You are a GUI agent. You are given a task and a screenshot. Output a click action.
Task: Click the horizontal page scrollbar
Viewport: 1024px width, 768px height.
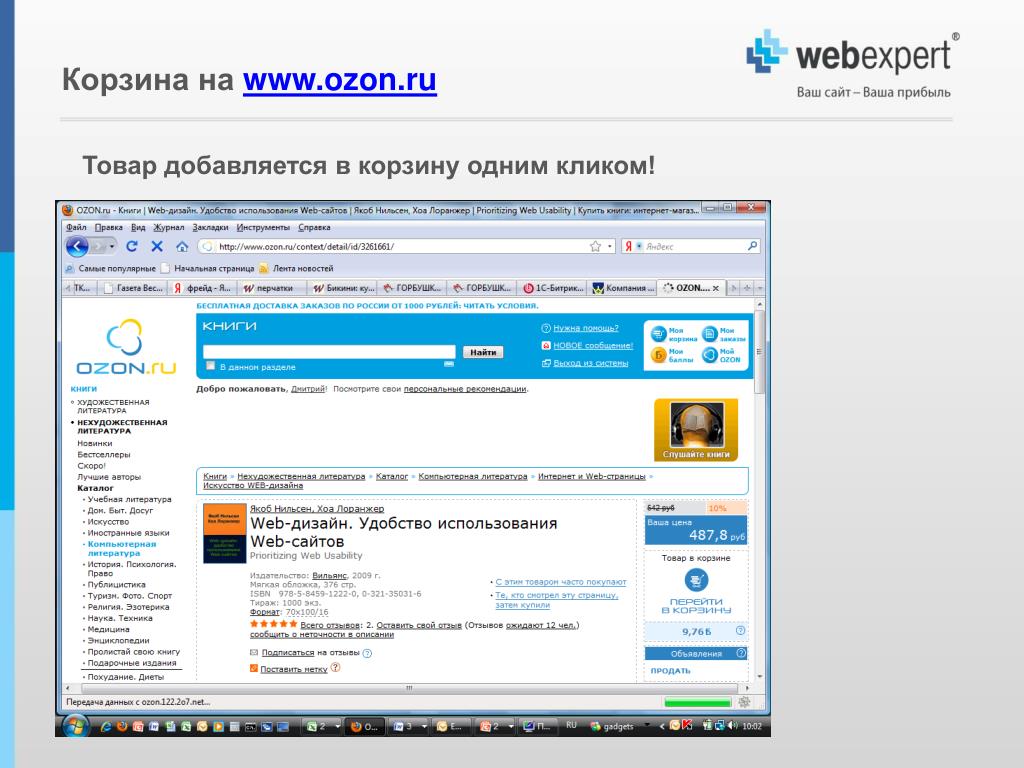coord(409,688)
